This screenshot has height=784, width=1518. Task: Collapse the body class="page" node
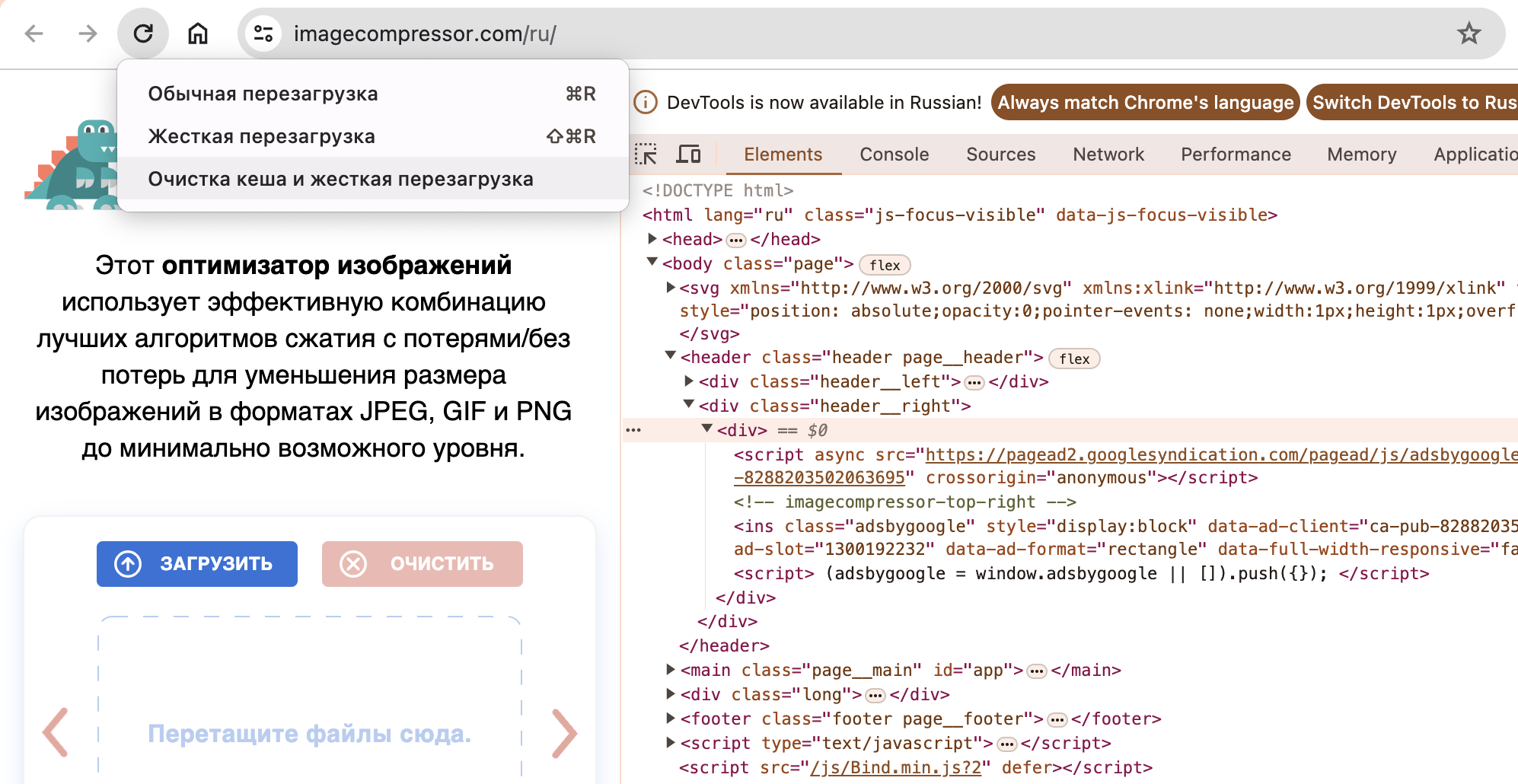tap(652, 263)
